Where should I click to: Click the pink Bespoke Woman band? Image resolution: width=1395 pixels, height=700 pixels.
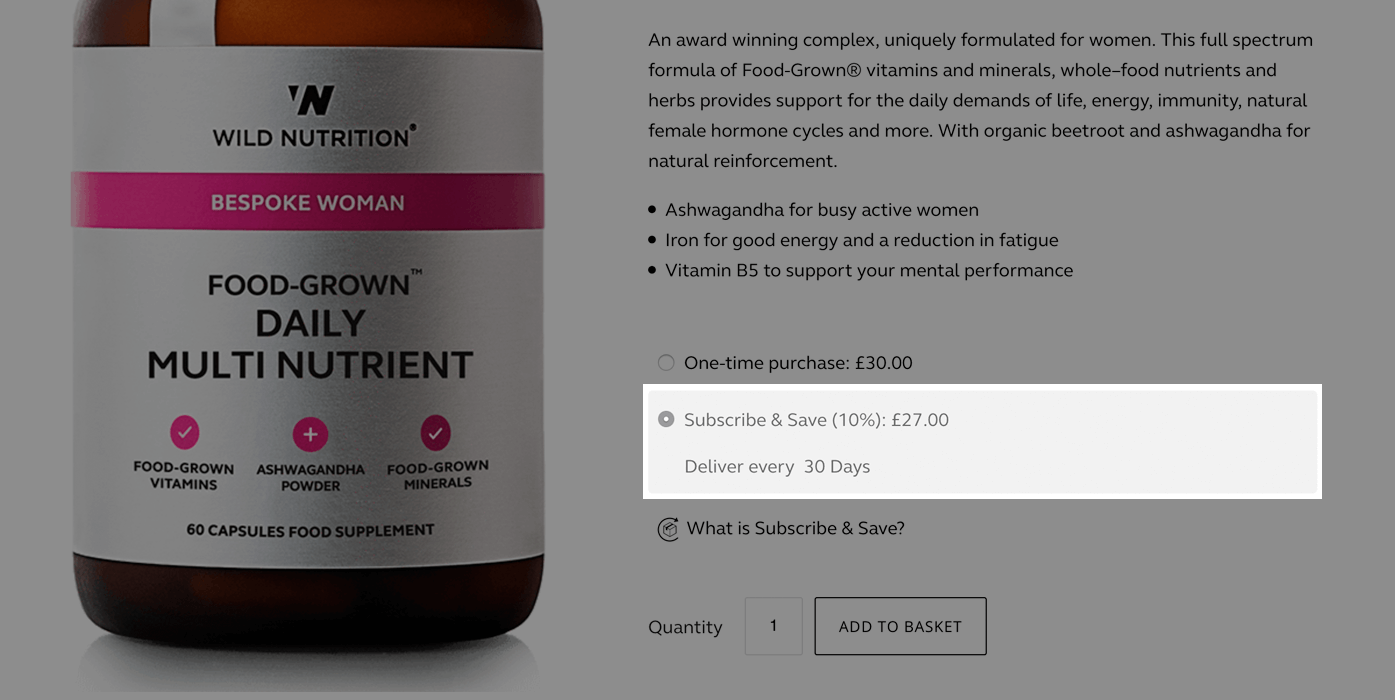point(307,202)
